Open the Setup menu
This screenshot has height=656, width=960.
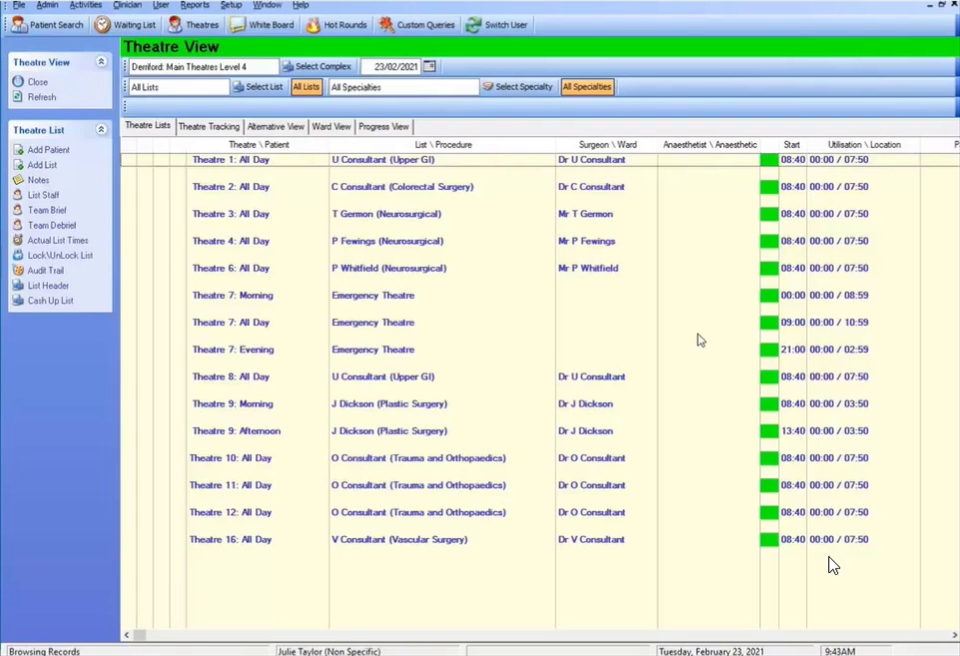pyautogui.click(x=231, y=5)
